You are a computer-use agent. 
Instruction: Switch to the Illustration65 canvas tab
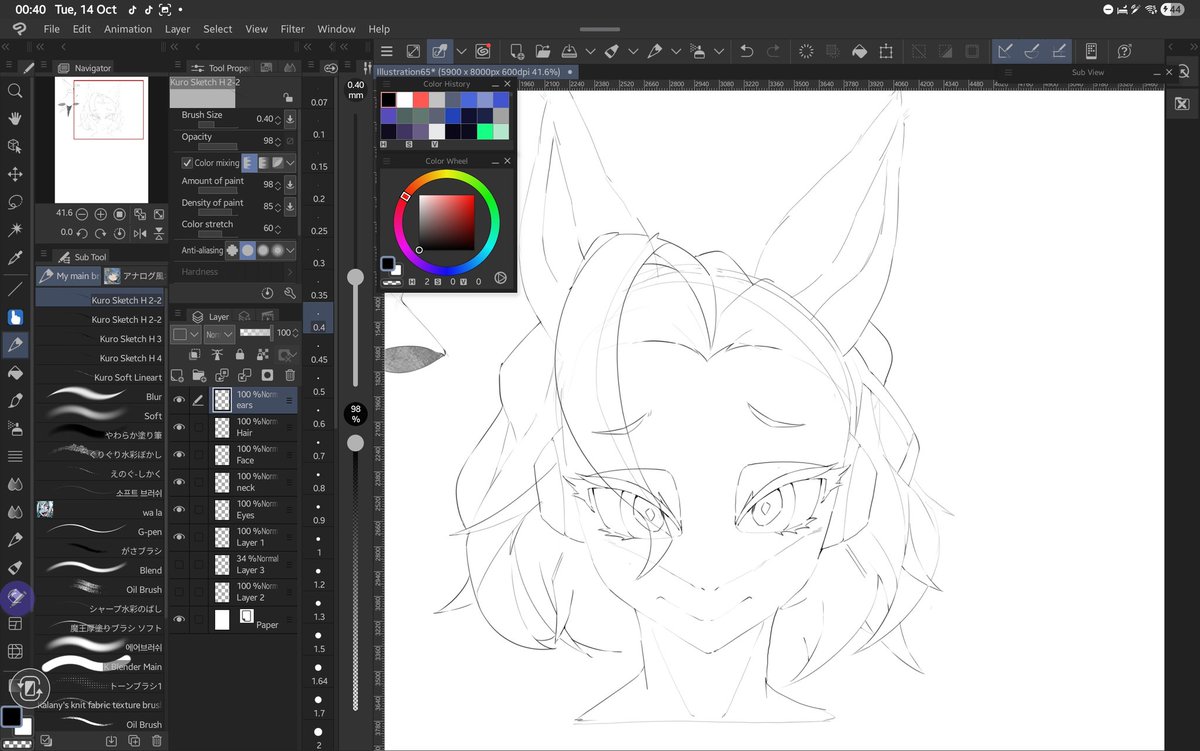pyautogui.click(x=470, y=72)
